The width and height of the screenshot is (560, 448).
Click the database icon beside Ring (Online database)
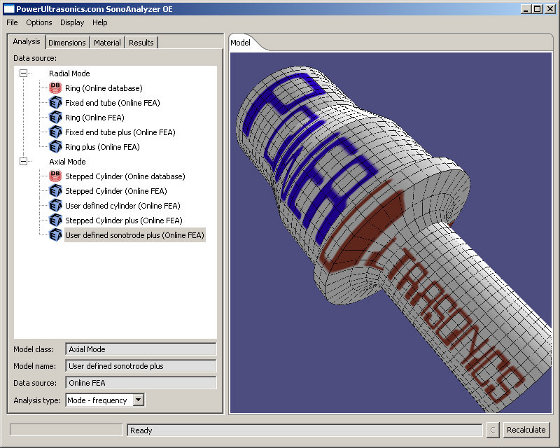55,88
